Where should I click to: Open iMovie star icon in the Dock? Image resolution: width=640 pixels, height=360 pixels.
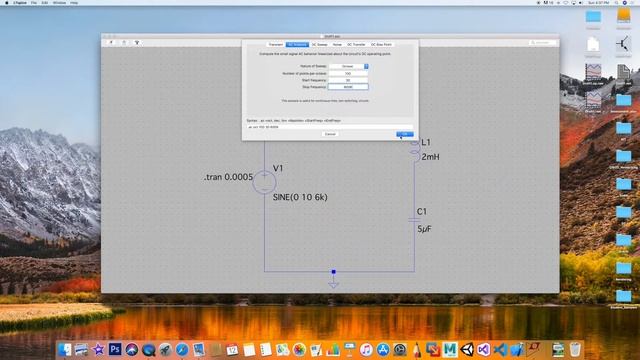click(98, 350)
